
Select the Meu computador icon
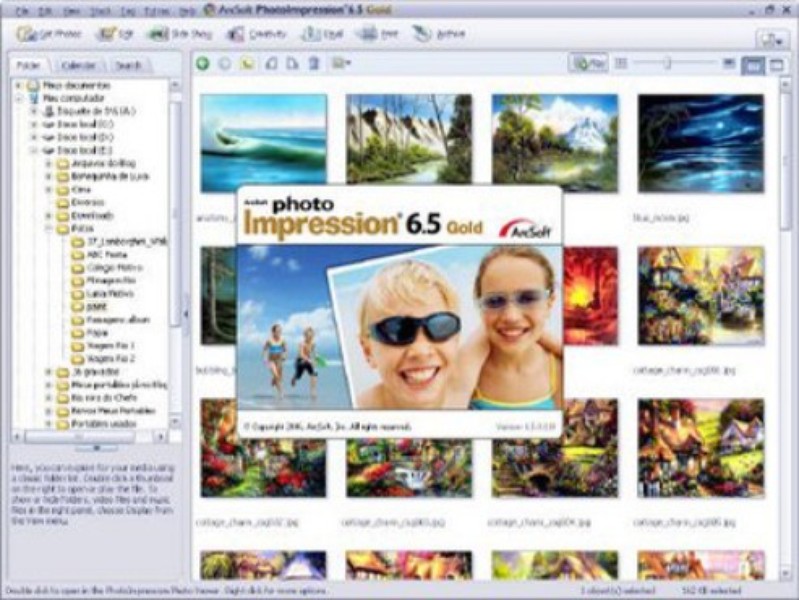pos(34,98)
